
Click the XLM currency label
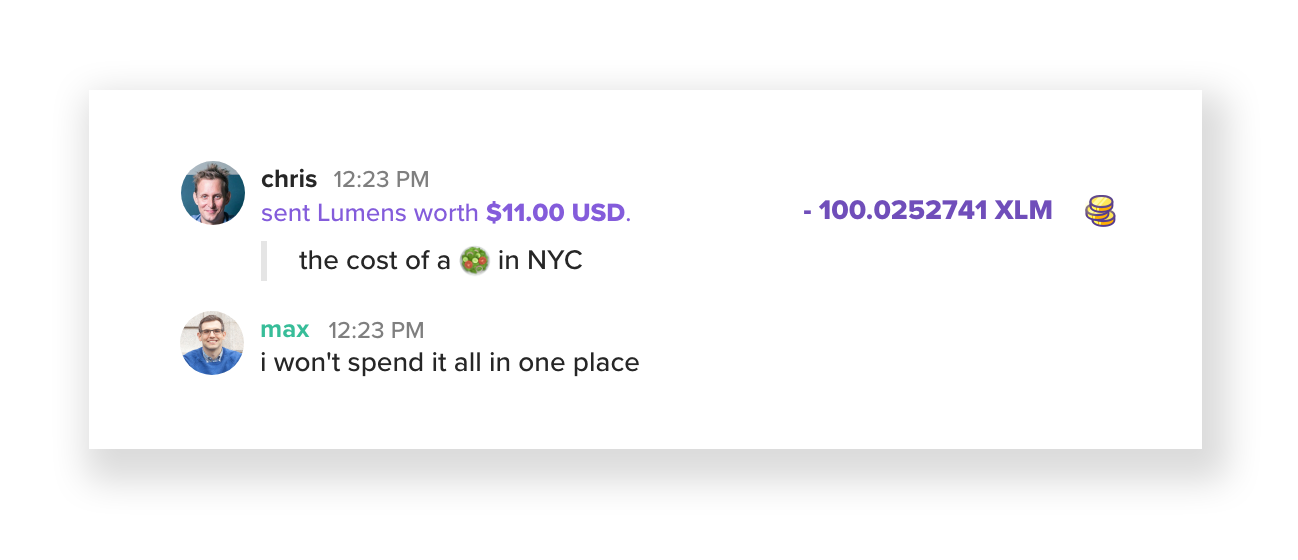pyautogui.click(x=1023, y=211)
